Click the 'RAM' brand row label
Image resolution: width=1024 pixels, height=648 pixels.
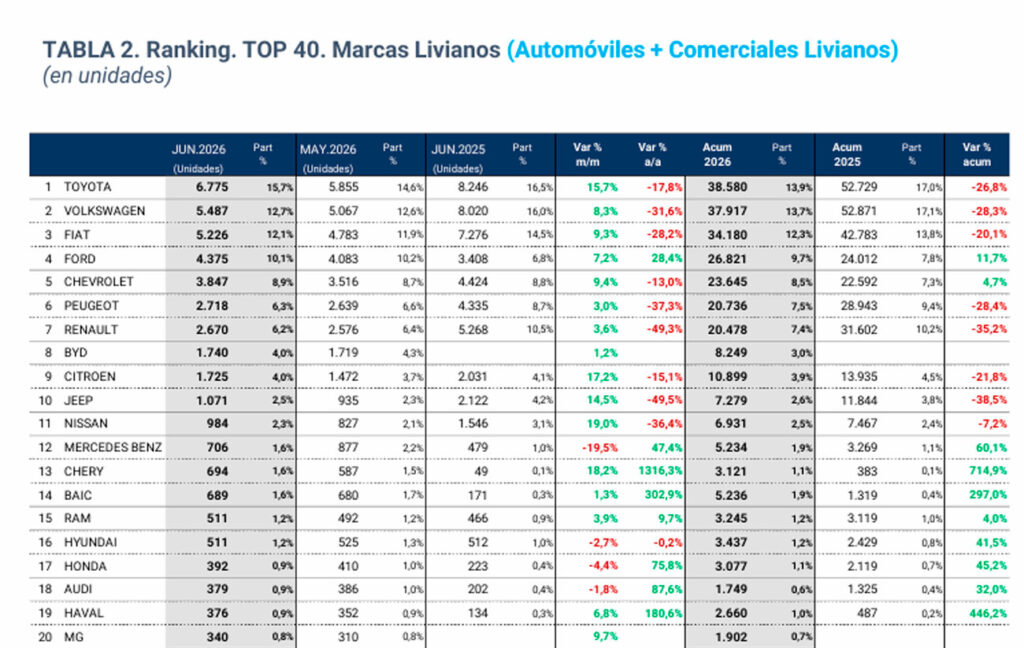pyautogui.click(x=77, y=518)
